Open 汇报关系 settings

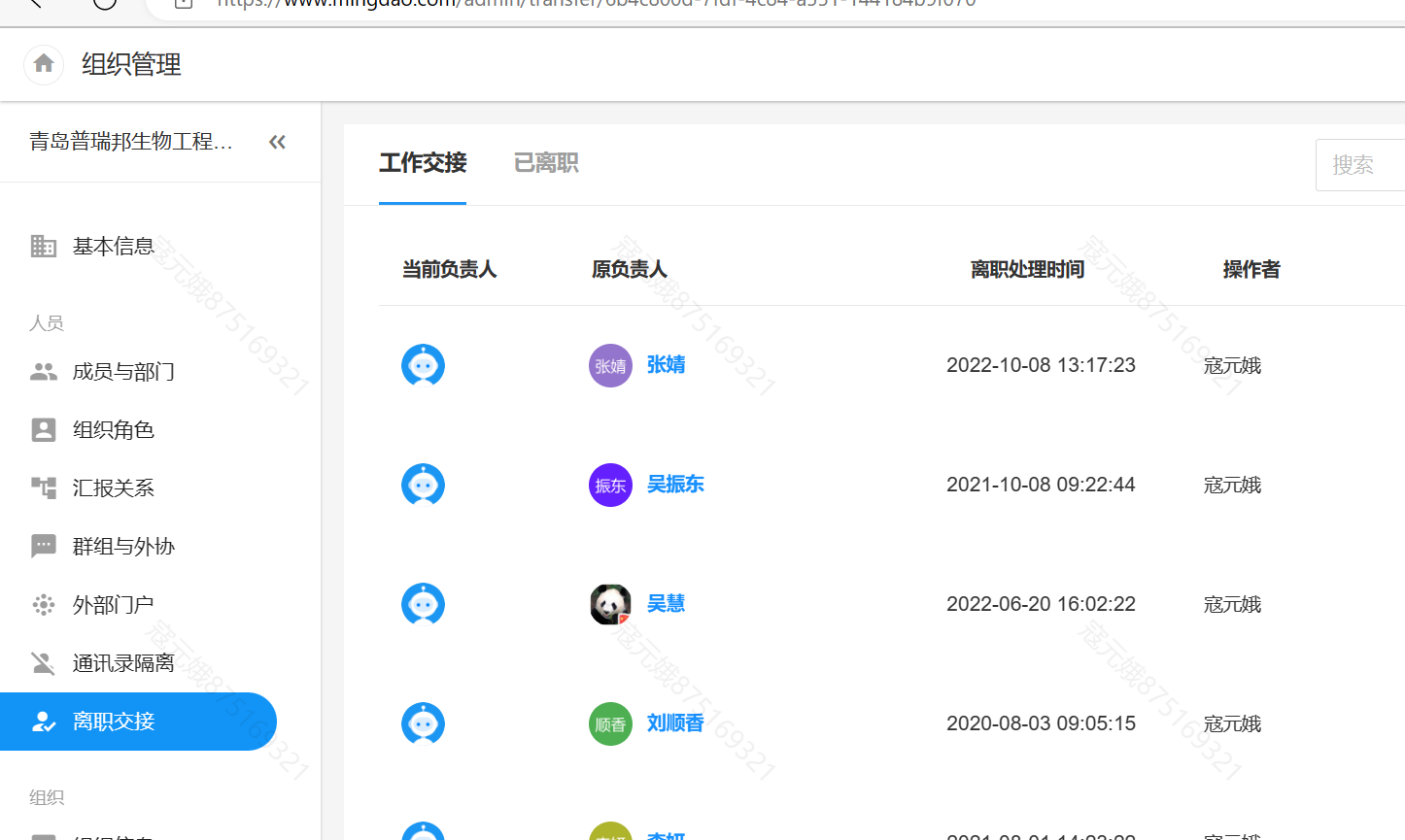pos(114,487)
